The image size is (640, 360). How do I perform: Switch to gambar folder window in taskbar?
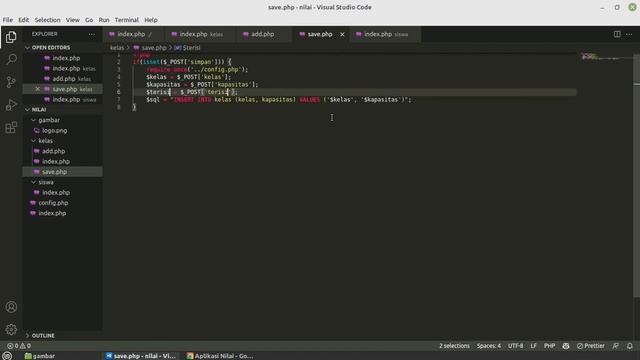point(40,356)
